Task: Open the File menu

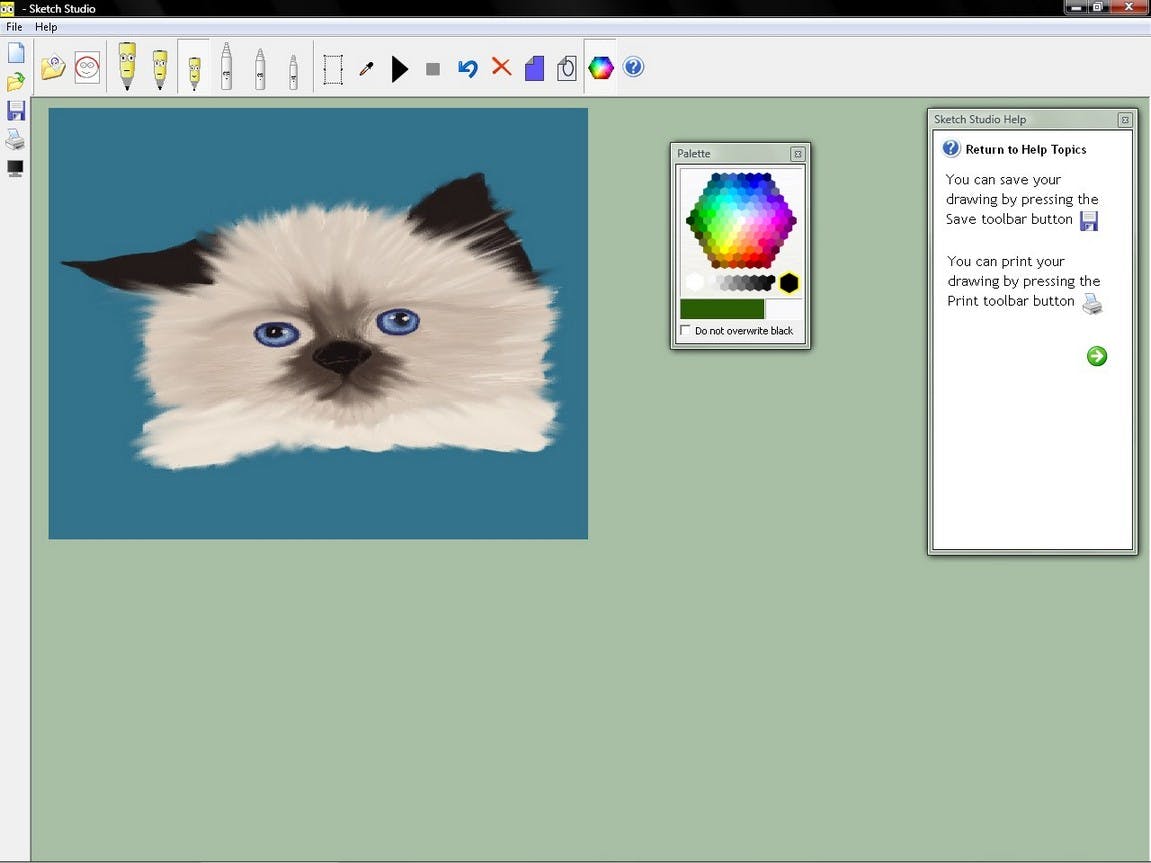Action: pyautogui.click(x=14, y=27)
